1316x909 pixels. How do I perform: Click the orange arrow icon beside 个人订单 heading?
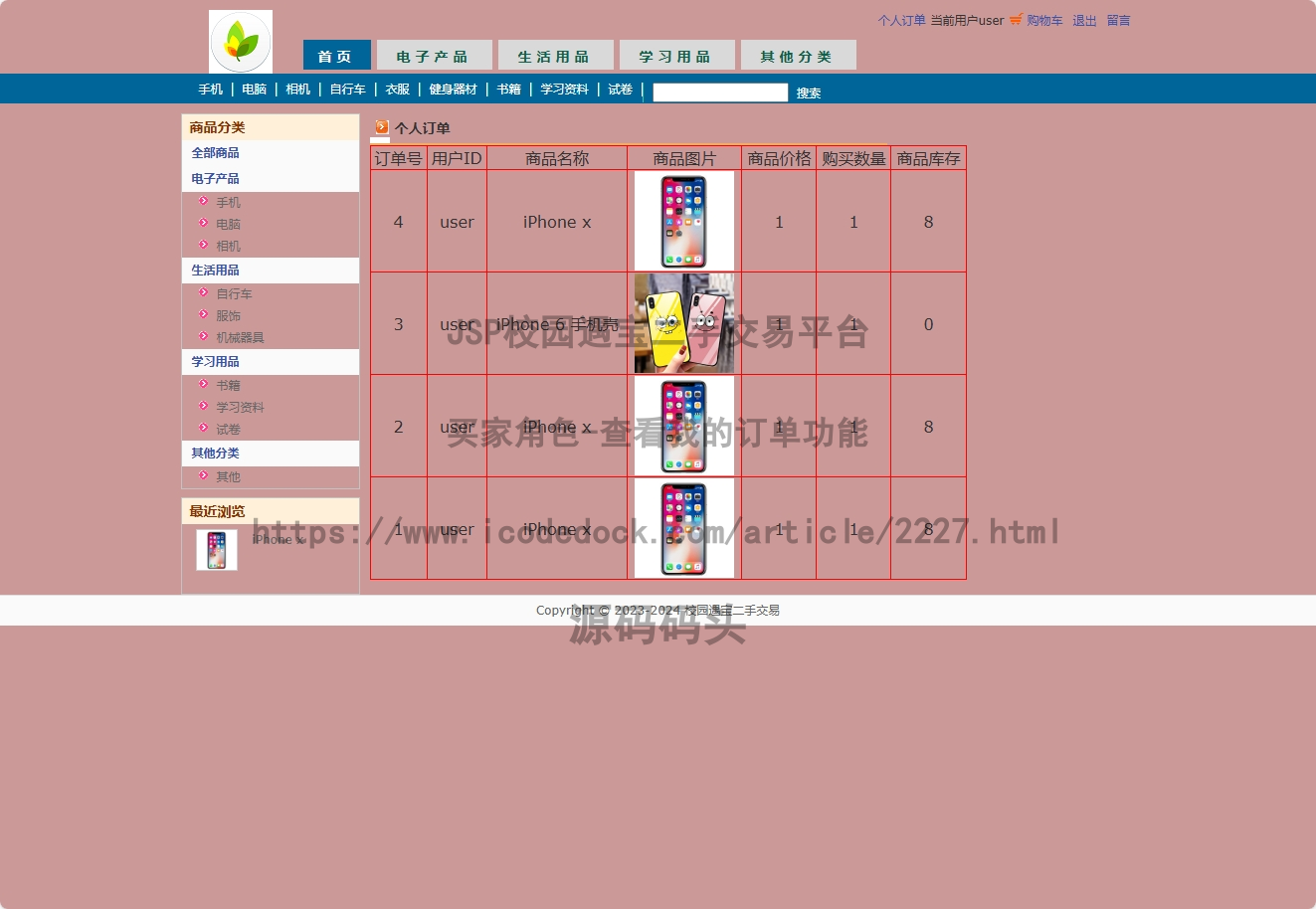(x=382, y=127)
